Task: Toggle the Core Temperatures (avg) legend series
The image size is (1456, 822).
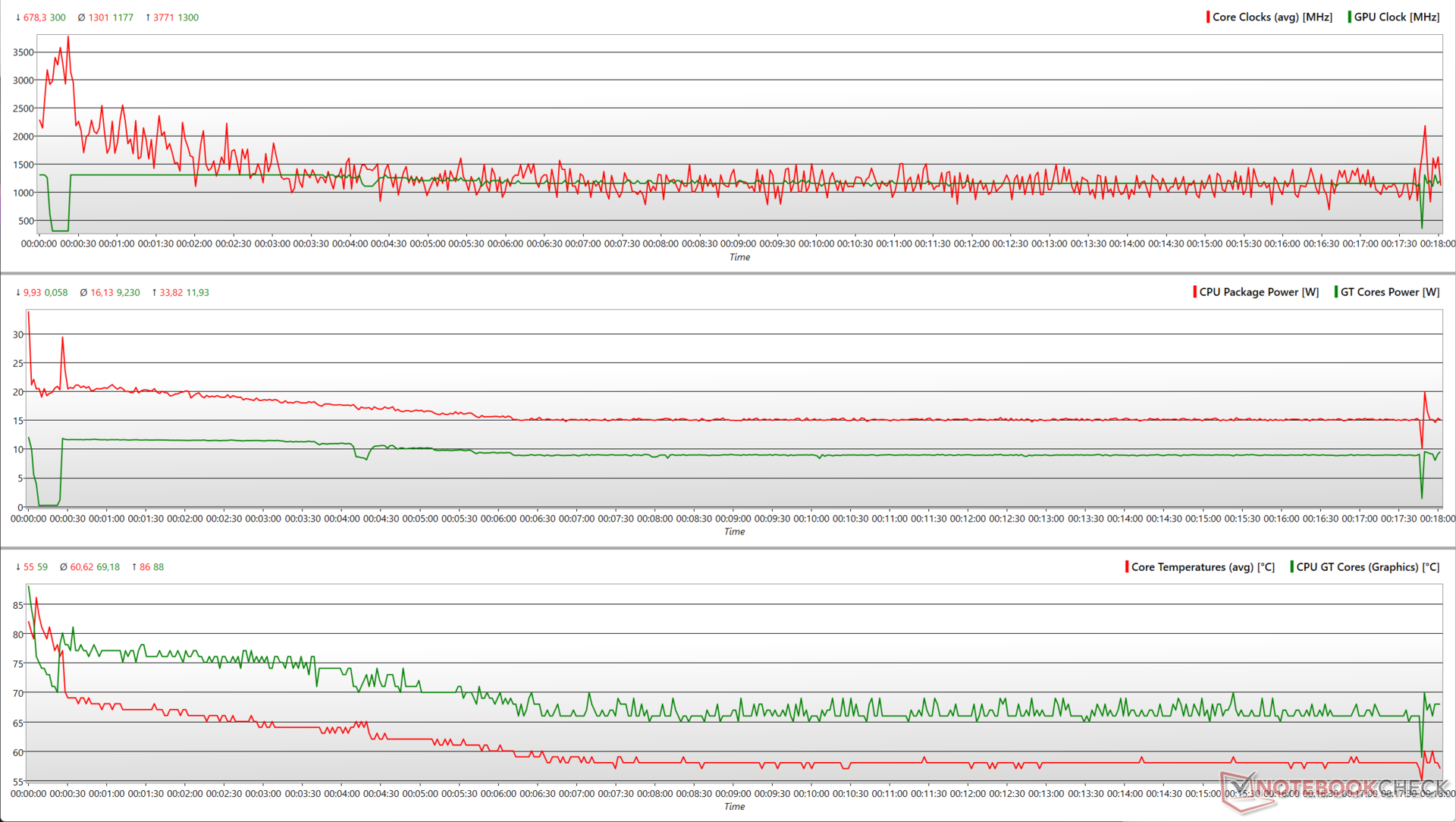Action: (1202, 566)
